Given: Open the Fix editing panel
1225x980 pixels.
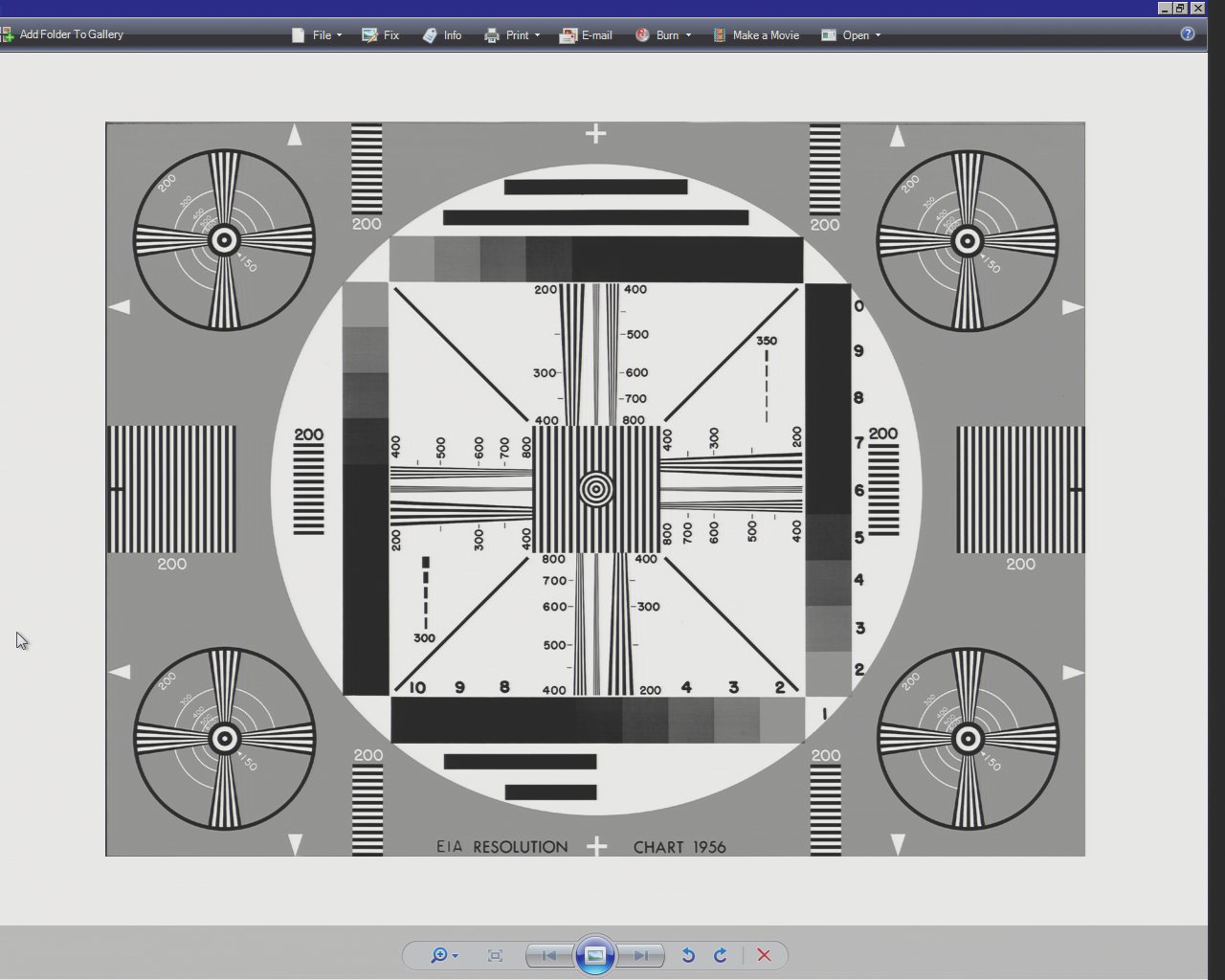Looking at the screenshot, I should click(381, 35).
